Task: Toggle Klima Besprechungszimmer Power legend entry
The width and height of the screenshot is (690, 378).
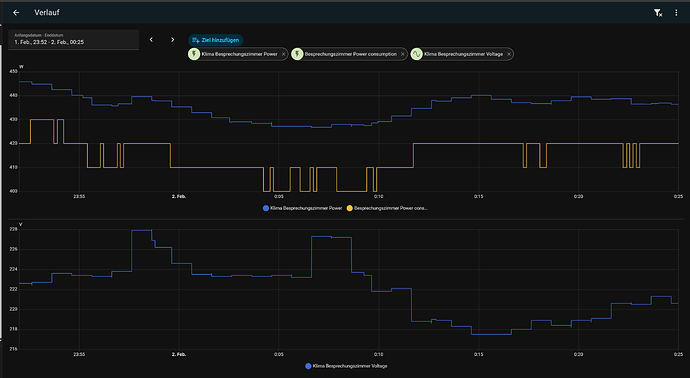Action: 302,208
